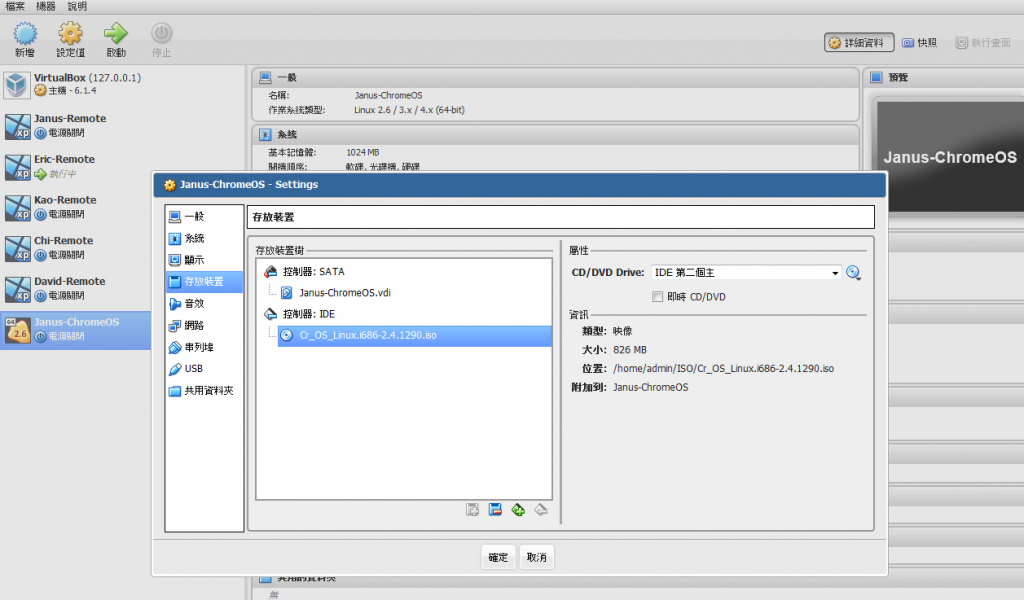Image resolution: width=1024 pixels, height=600 pixels.
Task: Open 音效 (Audio) settings category
Action: click(x=204, y=304)
